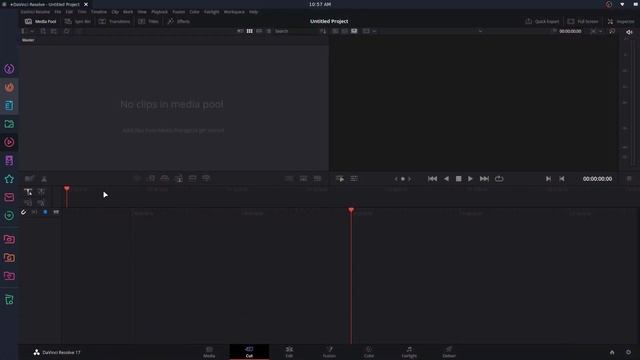Open the Help menu
The image size is (640, 360).
pos(253,12)
